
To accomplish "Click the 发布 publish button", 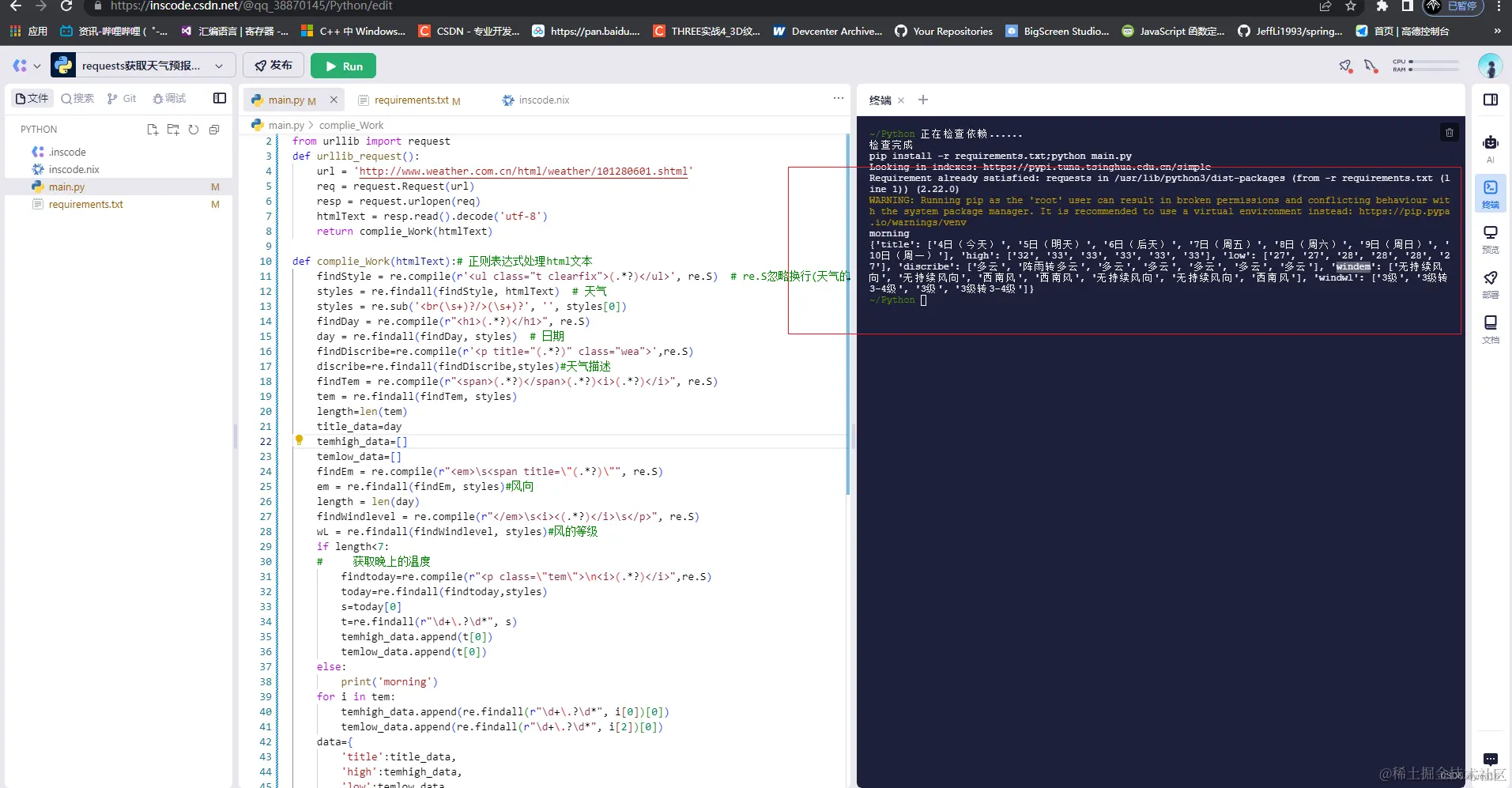I will coord(272,66).
